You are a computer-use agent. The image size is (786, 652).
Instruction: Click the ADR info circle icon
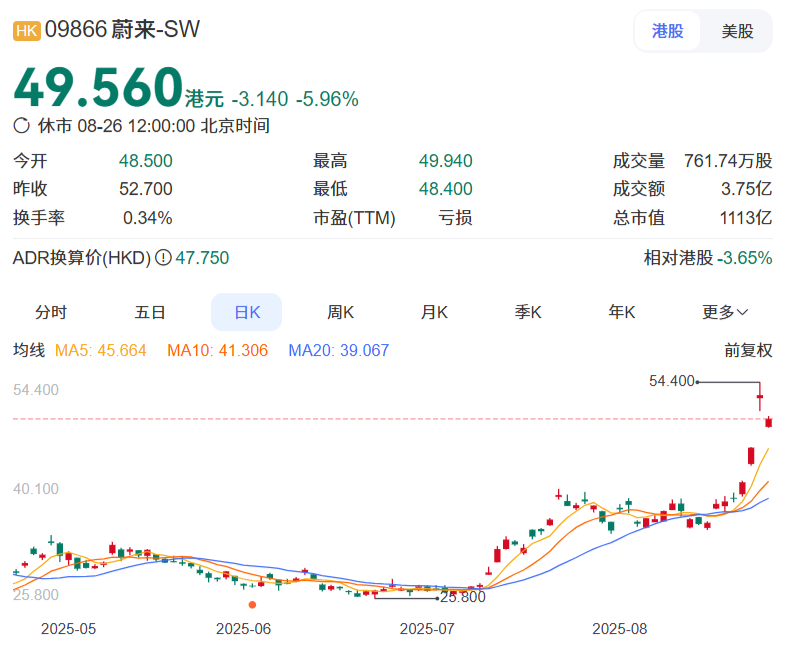point(163,258)
